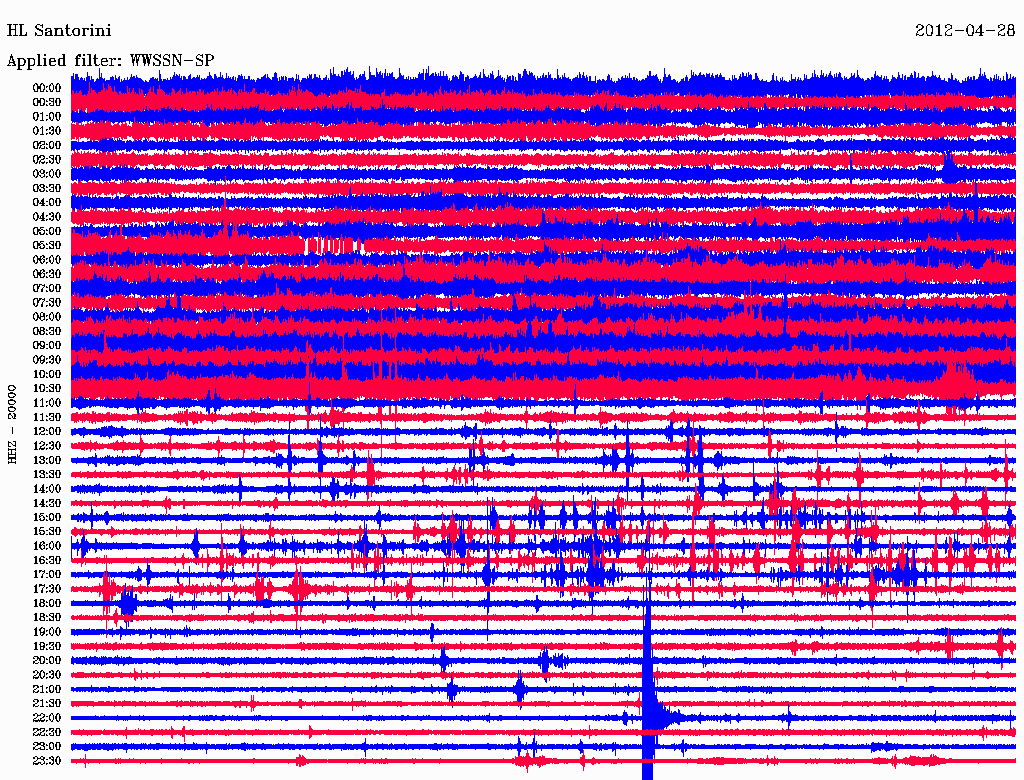Select the 16:00 time label

(x=47, y=546)
